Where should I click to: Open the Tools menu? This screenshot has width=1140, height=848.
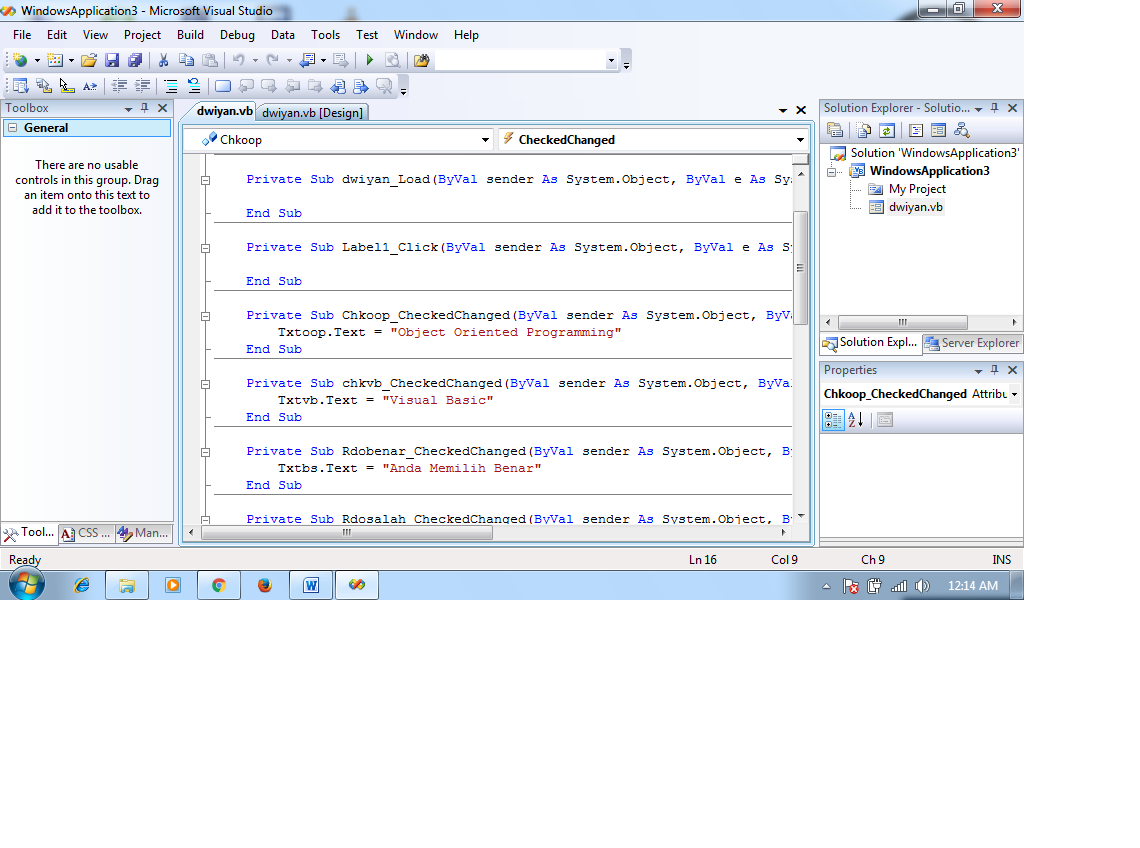325,35
